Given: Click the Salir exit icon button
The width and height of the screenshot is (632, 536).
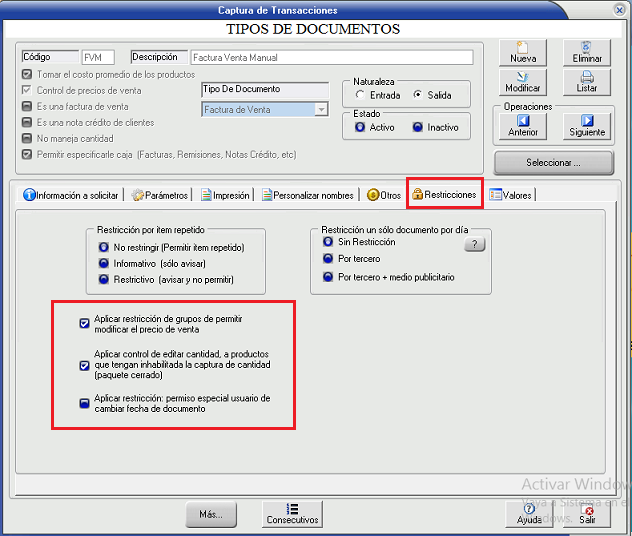Looking at the screenshot, I should pos(587,514).
